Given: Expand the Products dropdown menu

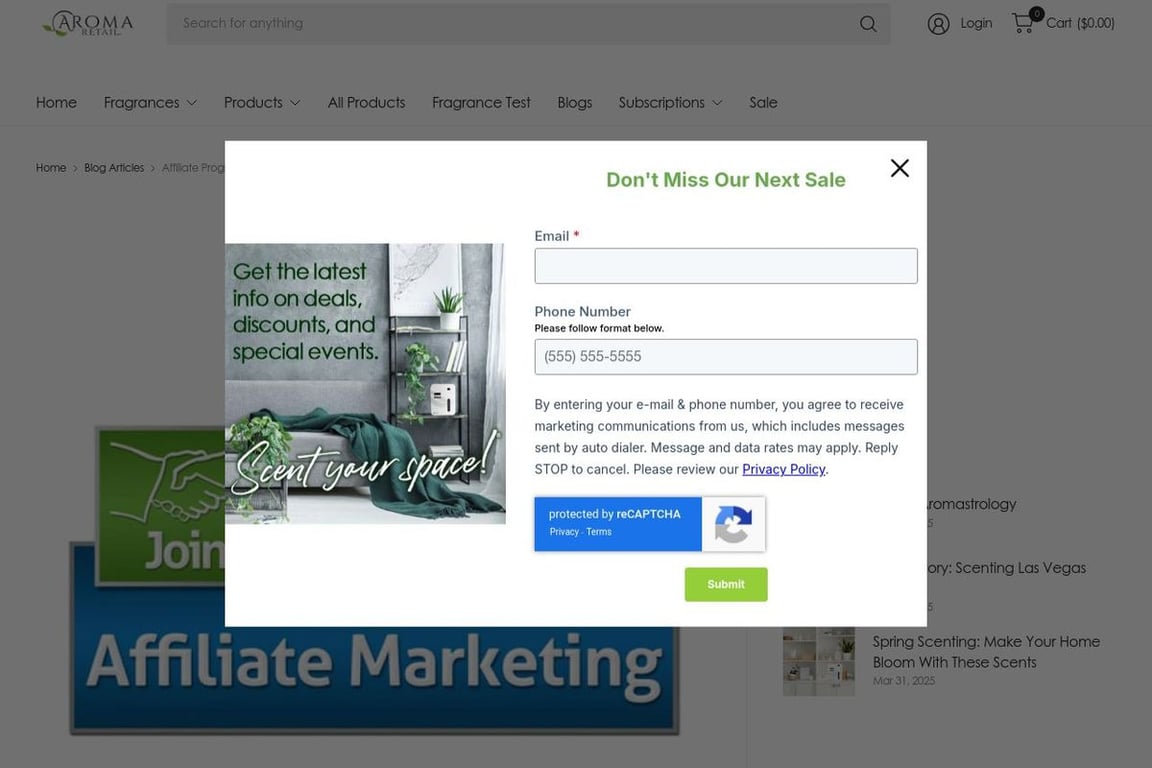Looking at the screenshot, I should (x=262, y=102).
